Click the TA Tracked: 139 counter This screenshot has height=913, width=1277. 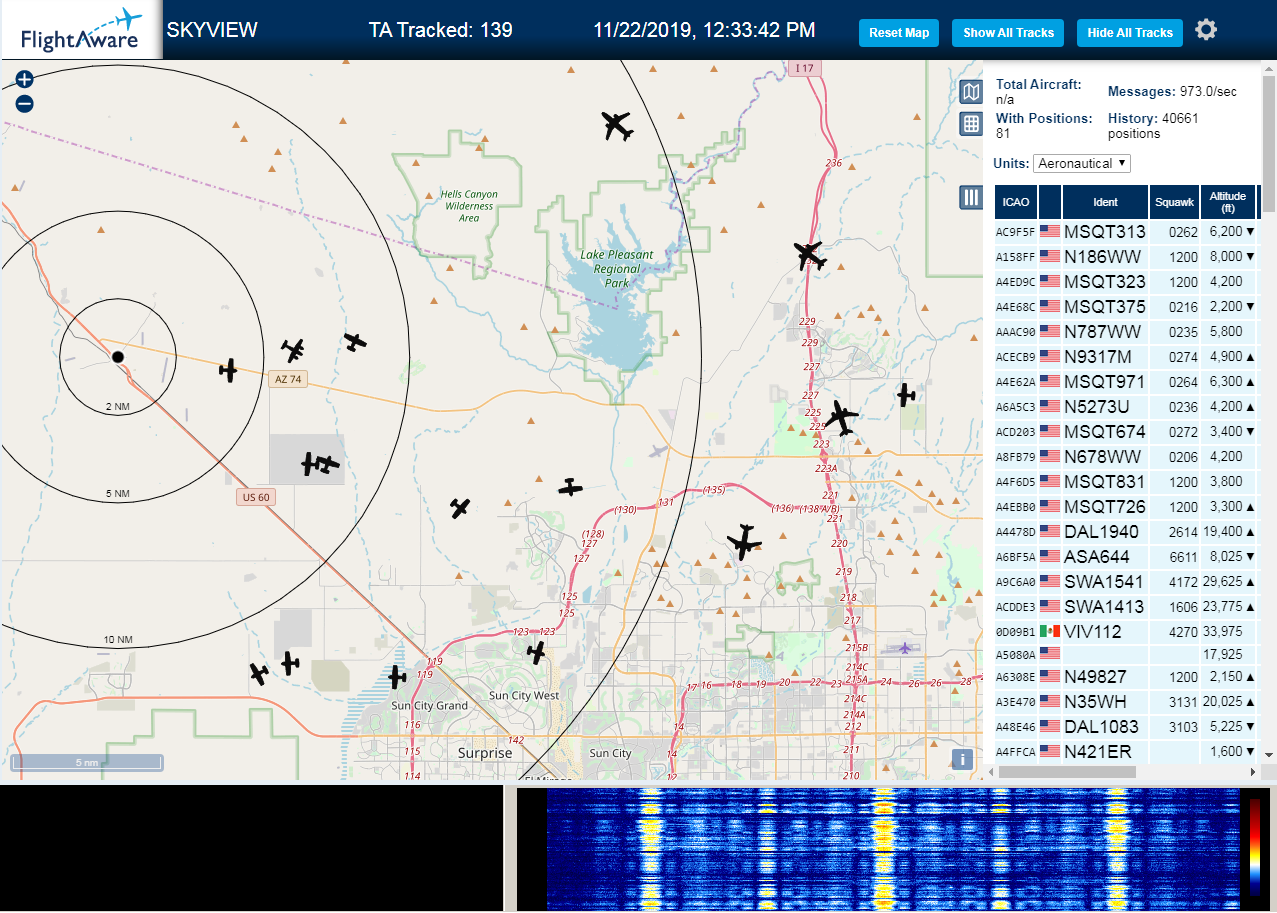(440, 30)
